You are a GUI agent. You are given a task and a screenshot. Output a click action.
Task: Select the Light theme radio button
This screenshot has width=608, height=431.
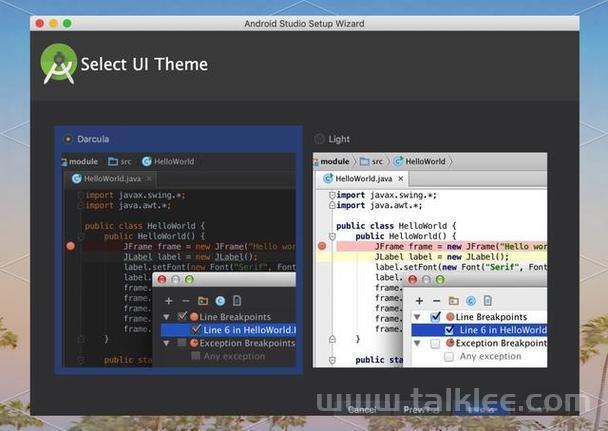[x=319, y=139]
